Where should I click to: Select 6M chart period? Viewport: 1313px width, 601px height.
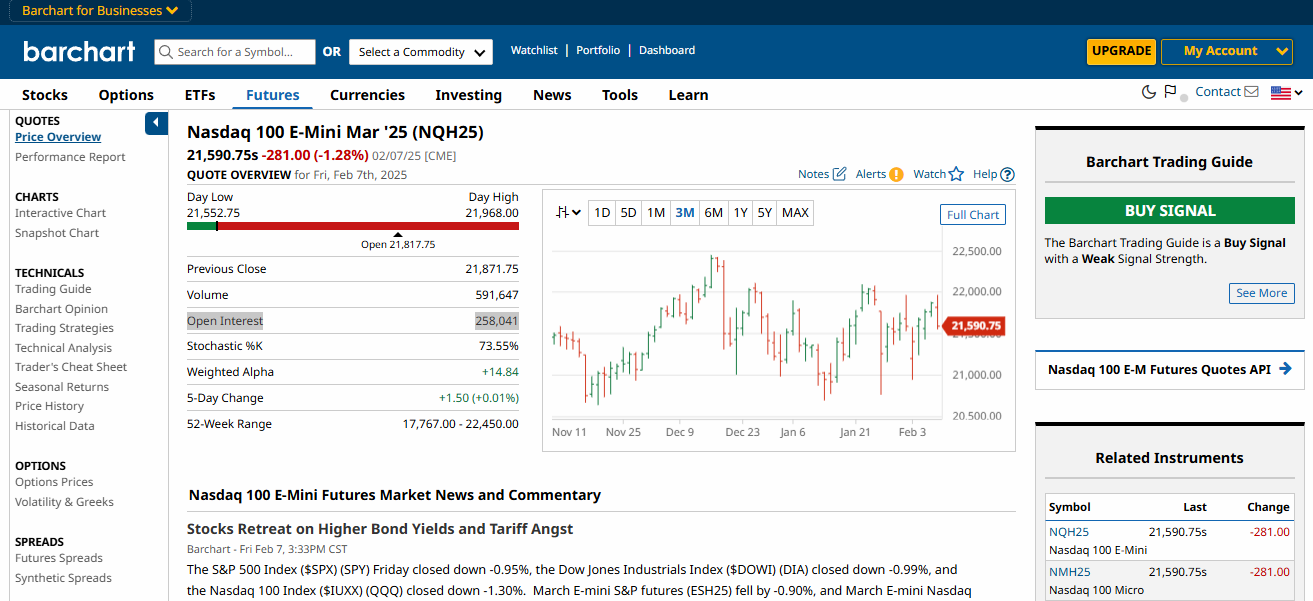(x=713, y=213)
